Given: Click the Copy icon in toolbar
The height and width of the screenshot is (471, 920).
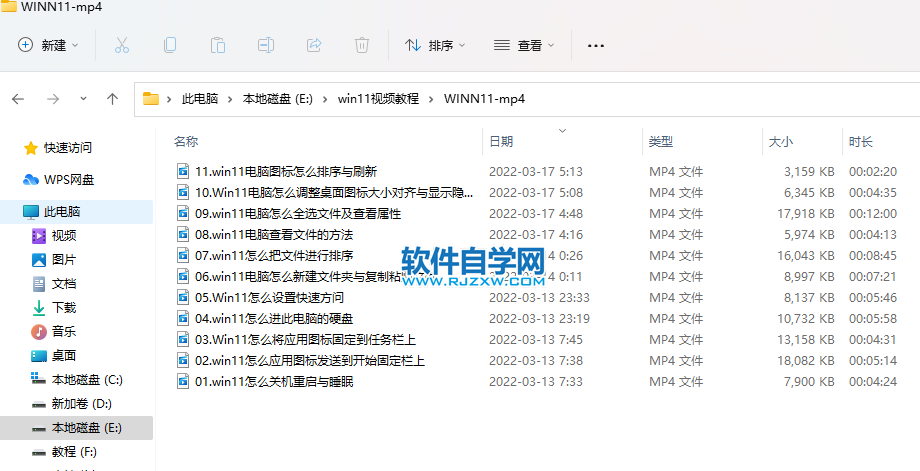Looking at the screenshot, I should pyautogui.click(x=170, y=45).
